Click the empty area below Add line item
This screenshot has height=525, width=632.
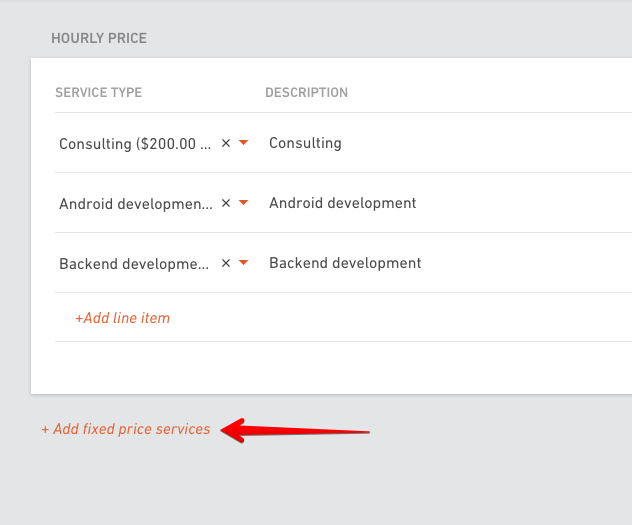(x=331, y=367)
